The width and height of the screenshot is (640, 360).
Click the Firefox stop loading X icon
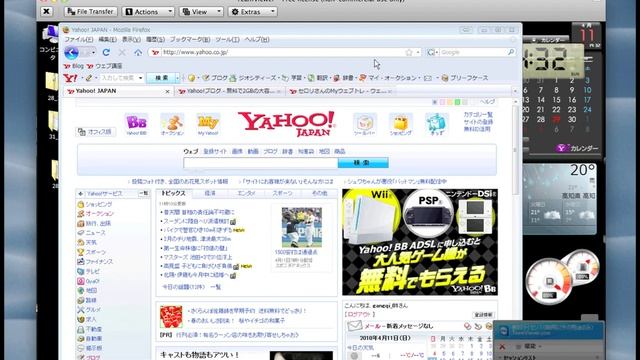tap(122, 53)
